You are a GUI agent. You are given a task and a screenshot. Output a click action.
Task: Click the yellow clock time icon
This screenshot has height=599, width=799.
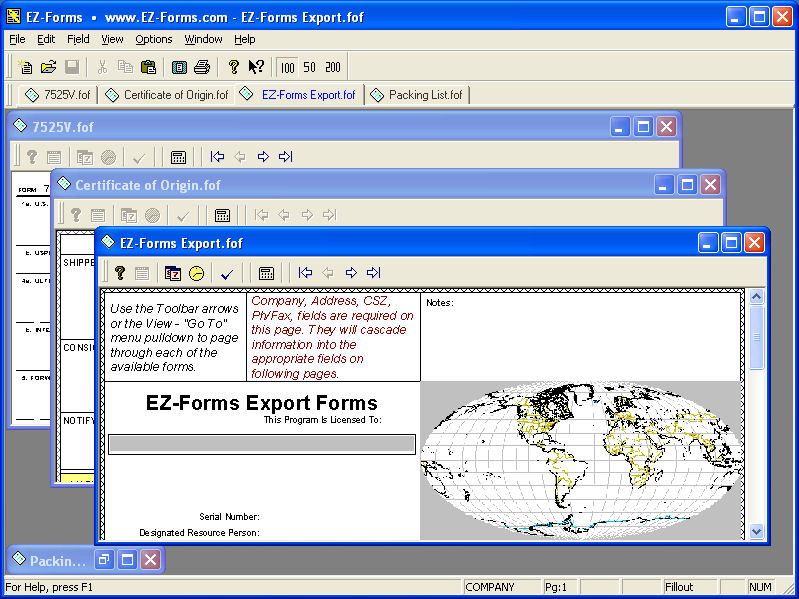196,273
